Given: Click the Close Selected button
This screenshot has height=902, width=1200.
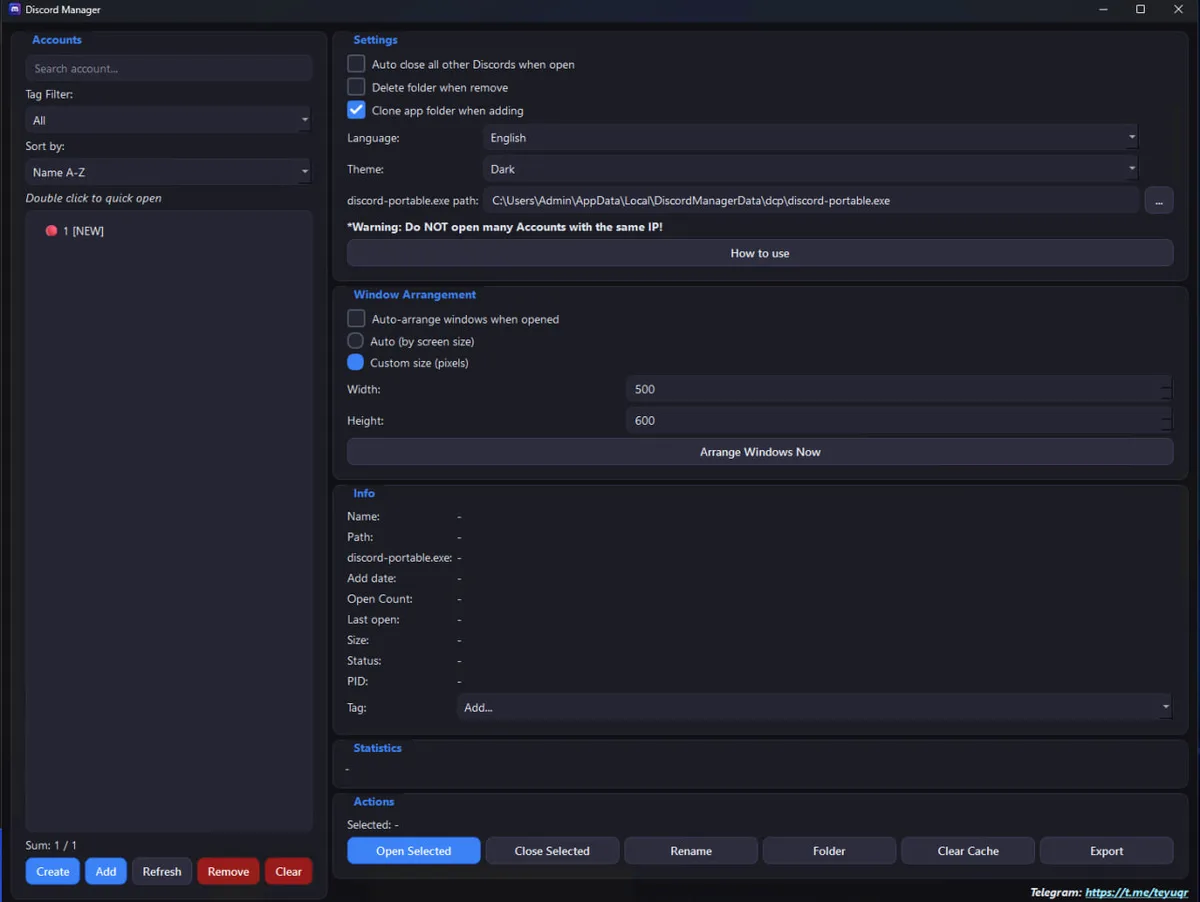Looking at the screenshot, I should (552, 851).
